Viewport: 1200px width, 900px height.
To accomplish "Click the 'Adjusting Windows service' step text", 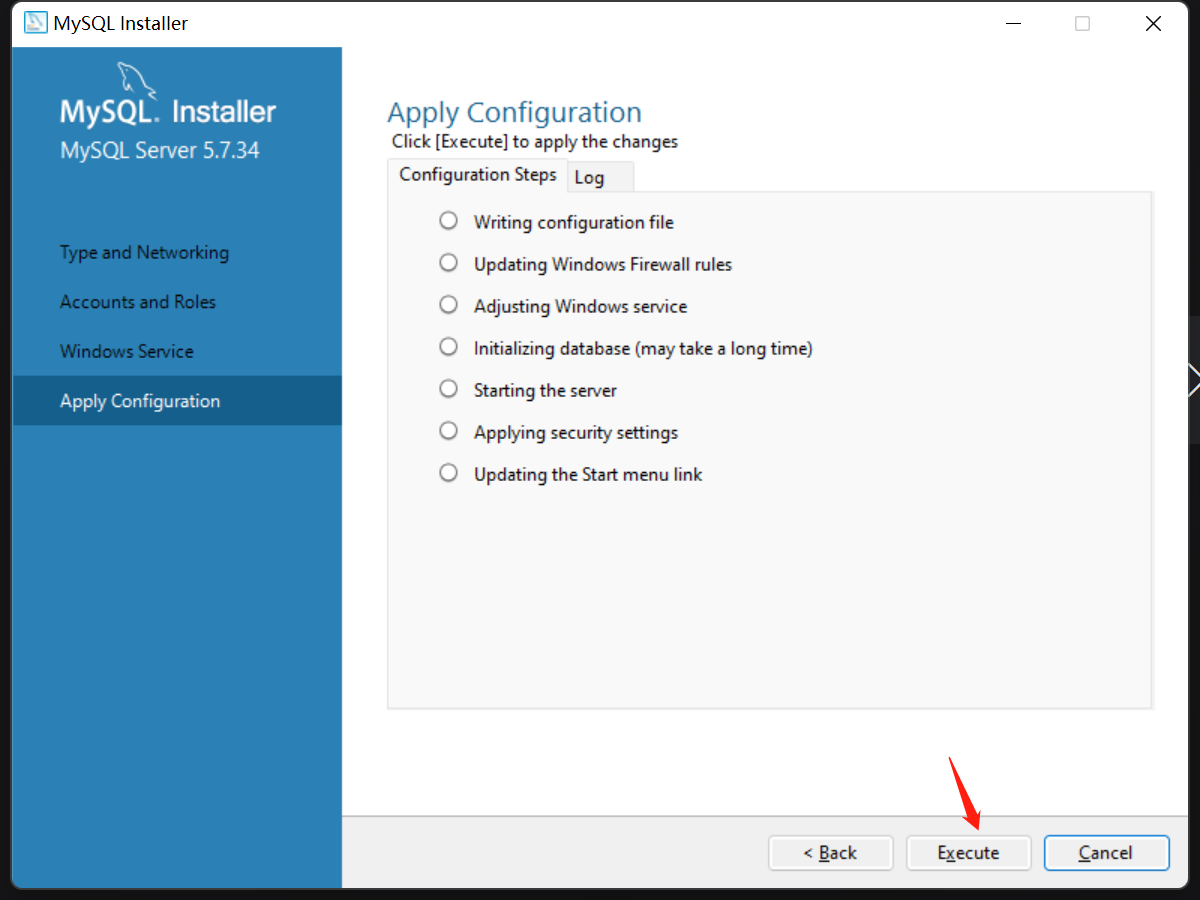I will point(581,307).
